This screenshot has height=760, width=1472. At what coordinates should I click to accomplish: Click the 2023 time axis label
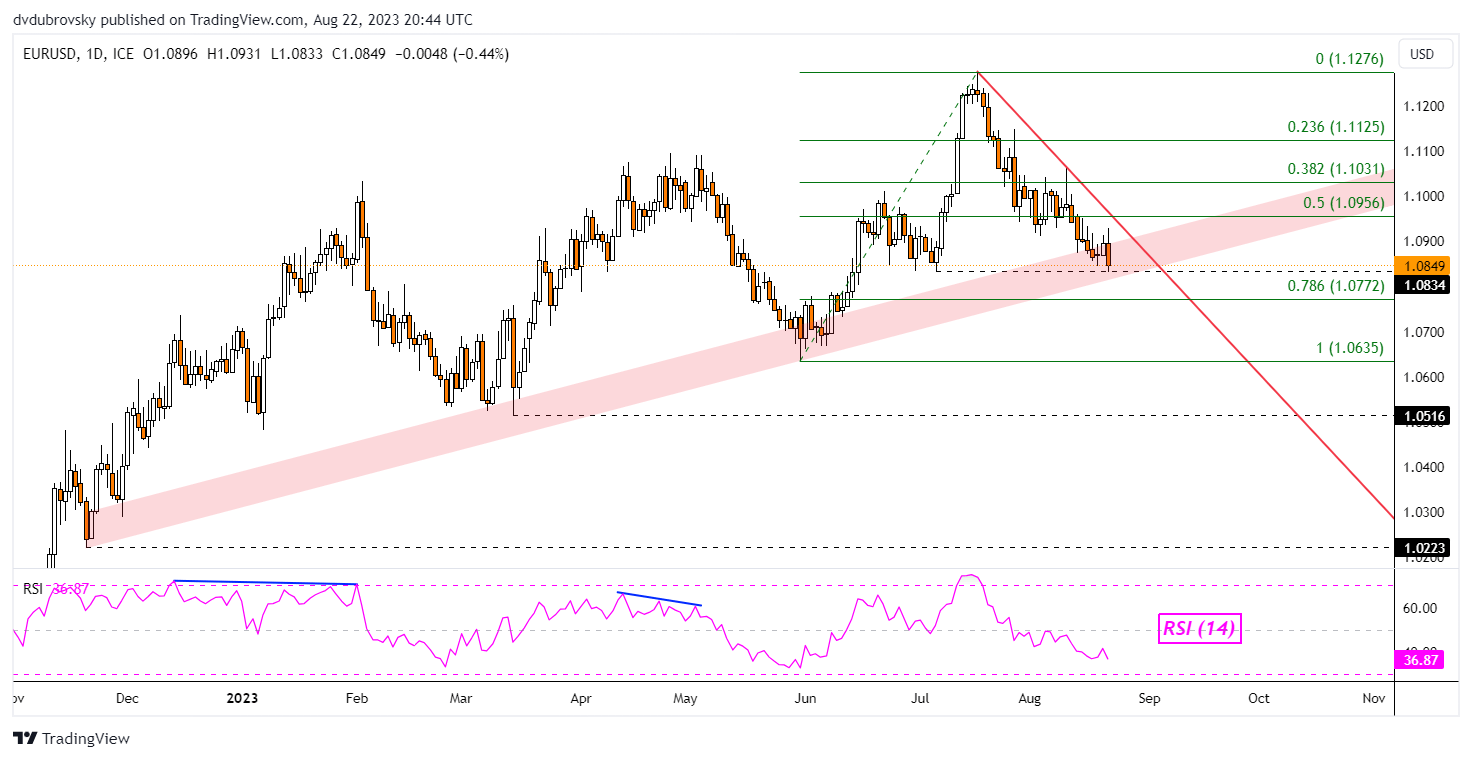pos(240,698)
